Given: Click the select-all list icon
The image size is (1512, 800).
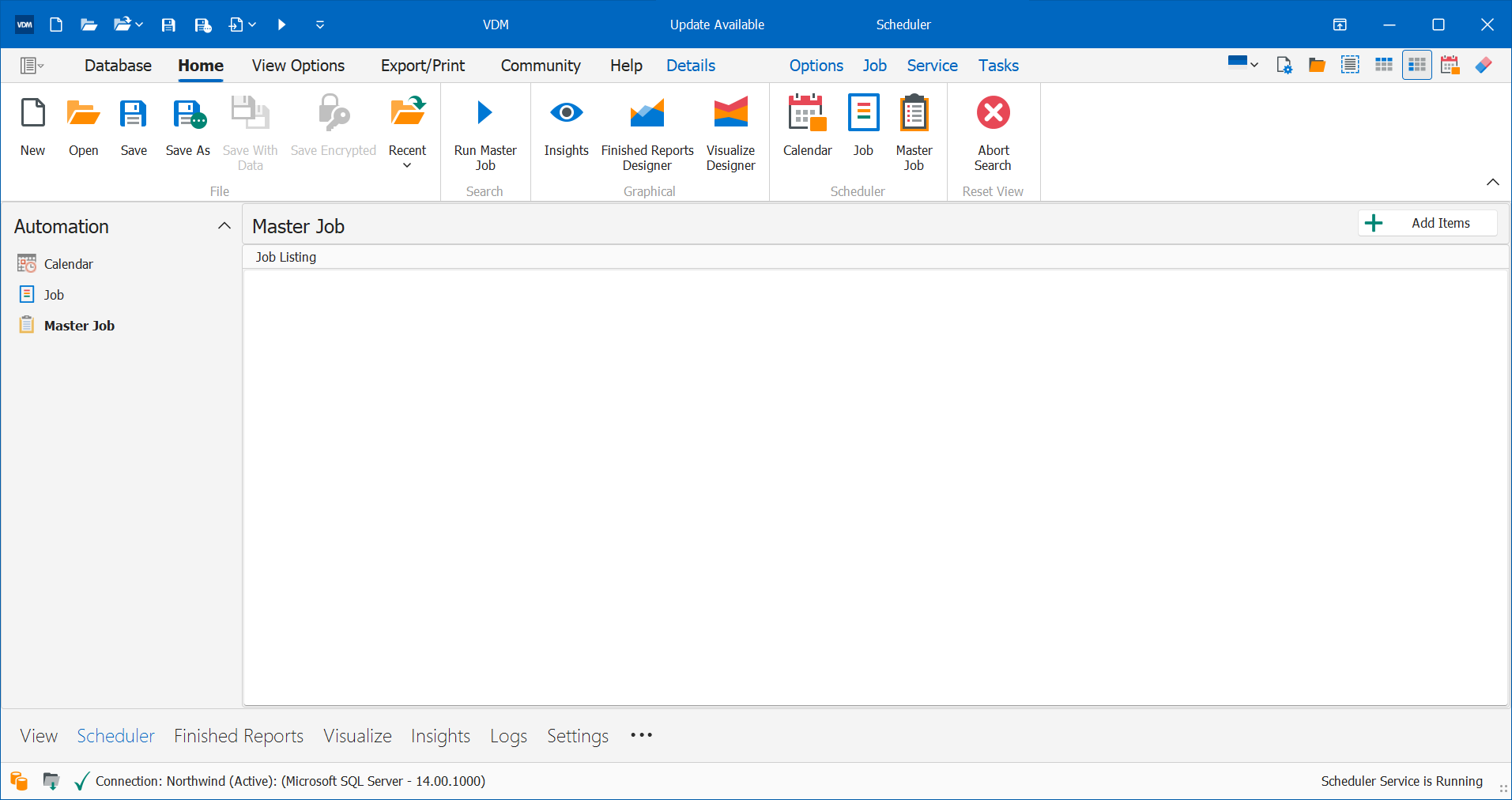Looking at the screenshot, I should coord(1350,65).
